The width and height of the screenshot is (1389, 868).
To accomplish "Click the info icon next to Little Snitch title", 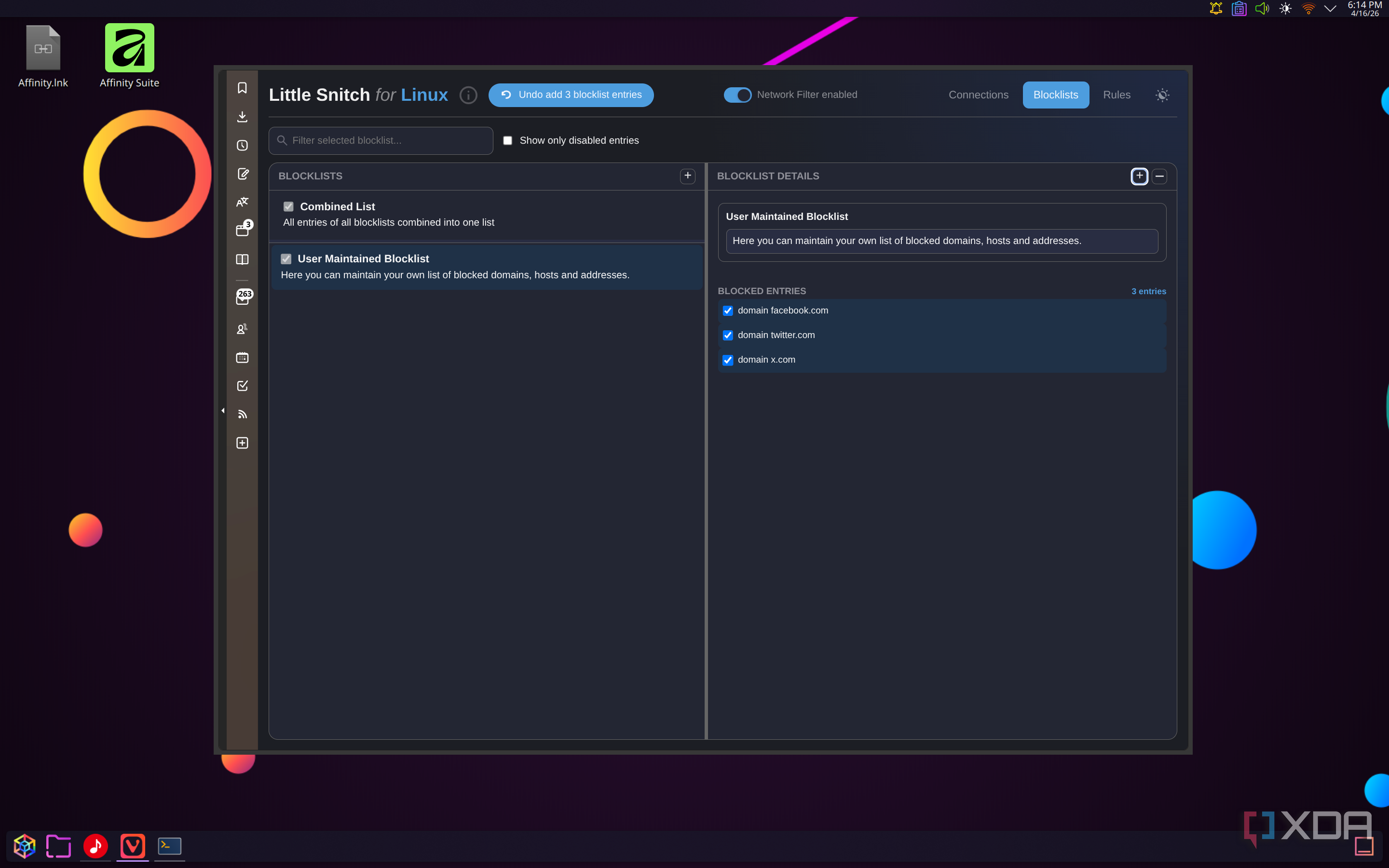I will click(x=468, y=95).
